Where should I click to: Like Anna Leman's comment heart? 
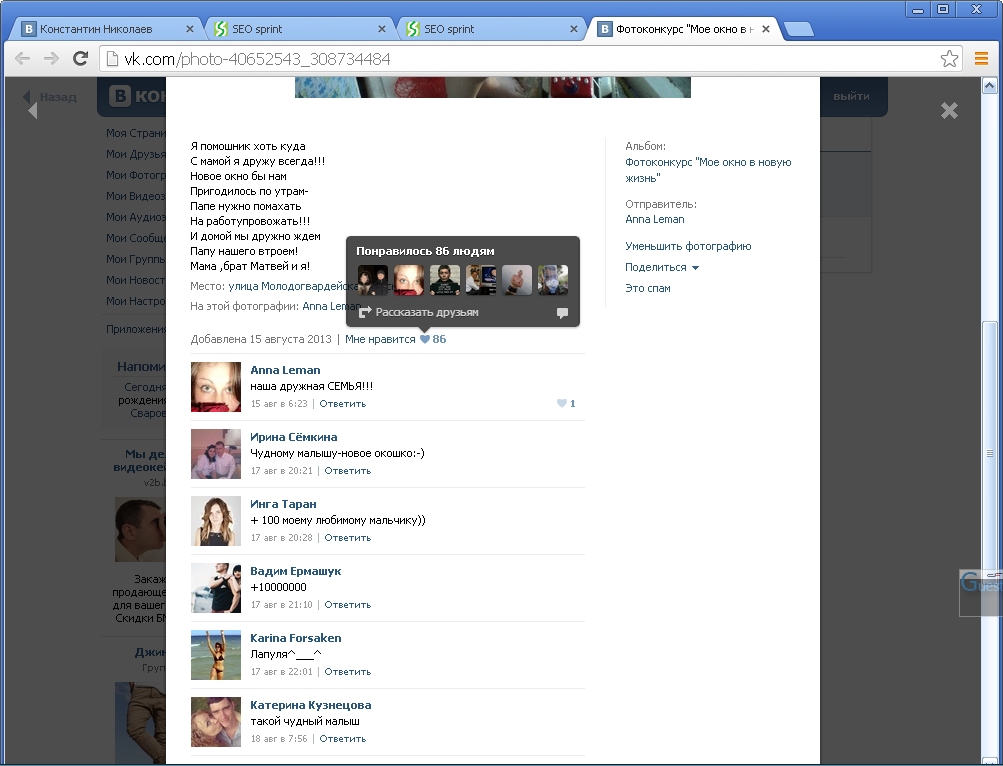(x=562, y=403)
